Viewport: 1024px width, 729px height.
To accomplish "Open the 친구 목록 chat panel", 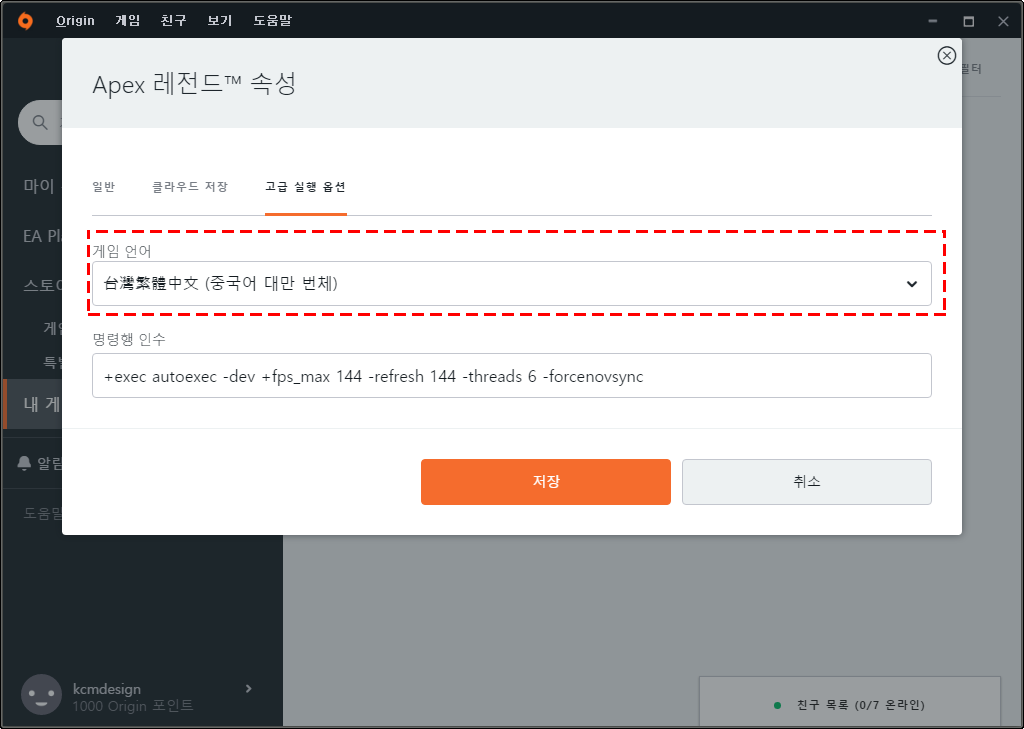I will pos(850,704).
